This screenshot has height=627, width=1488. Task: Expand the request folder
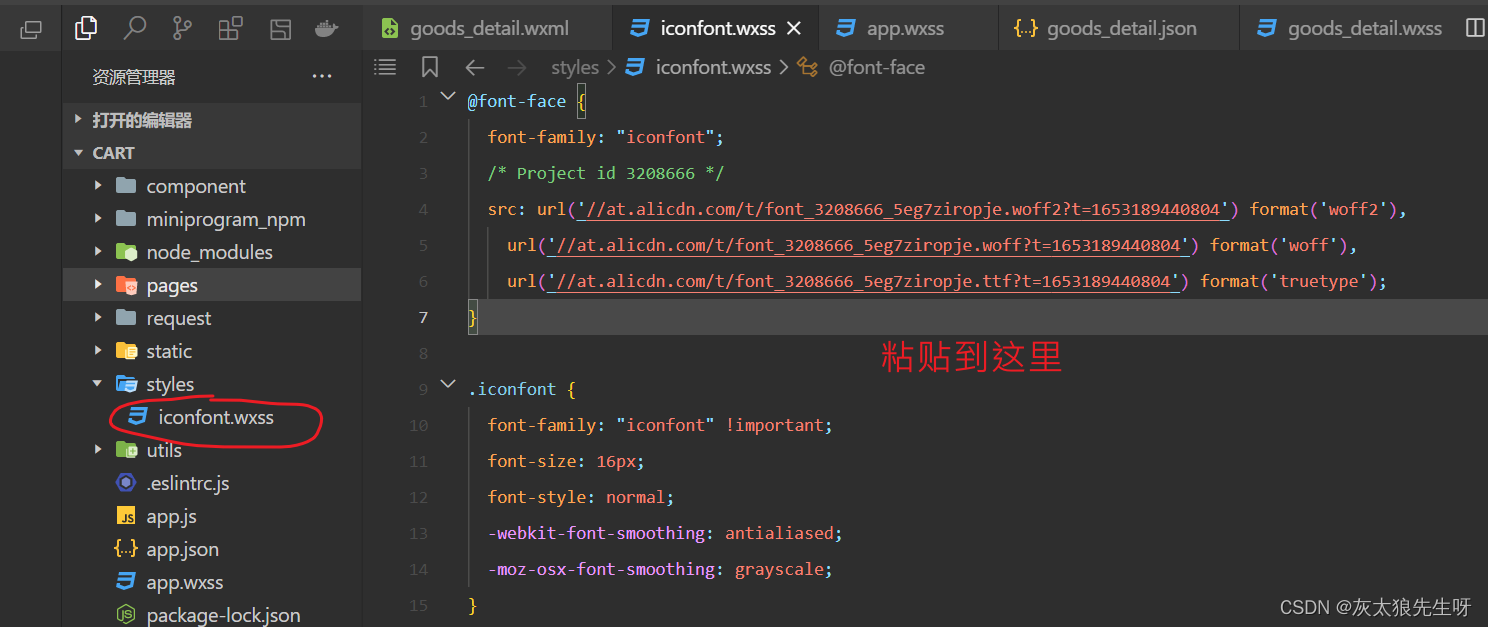coord(212,318)
